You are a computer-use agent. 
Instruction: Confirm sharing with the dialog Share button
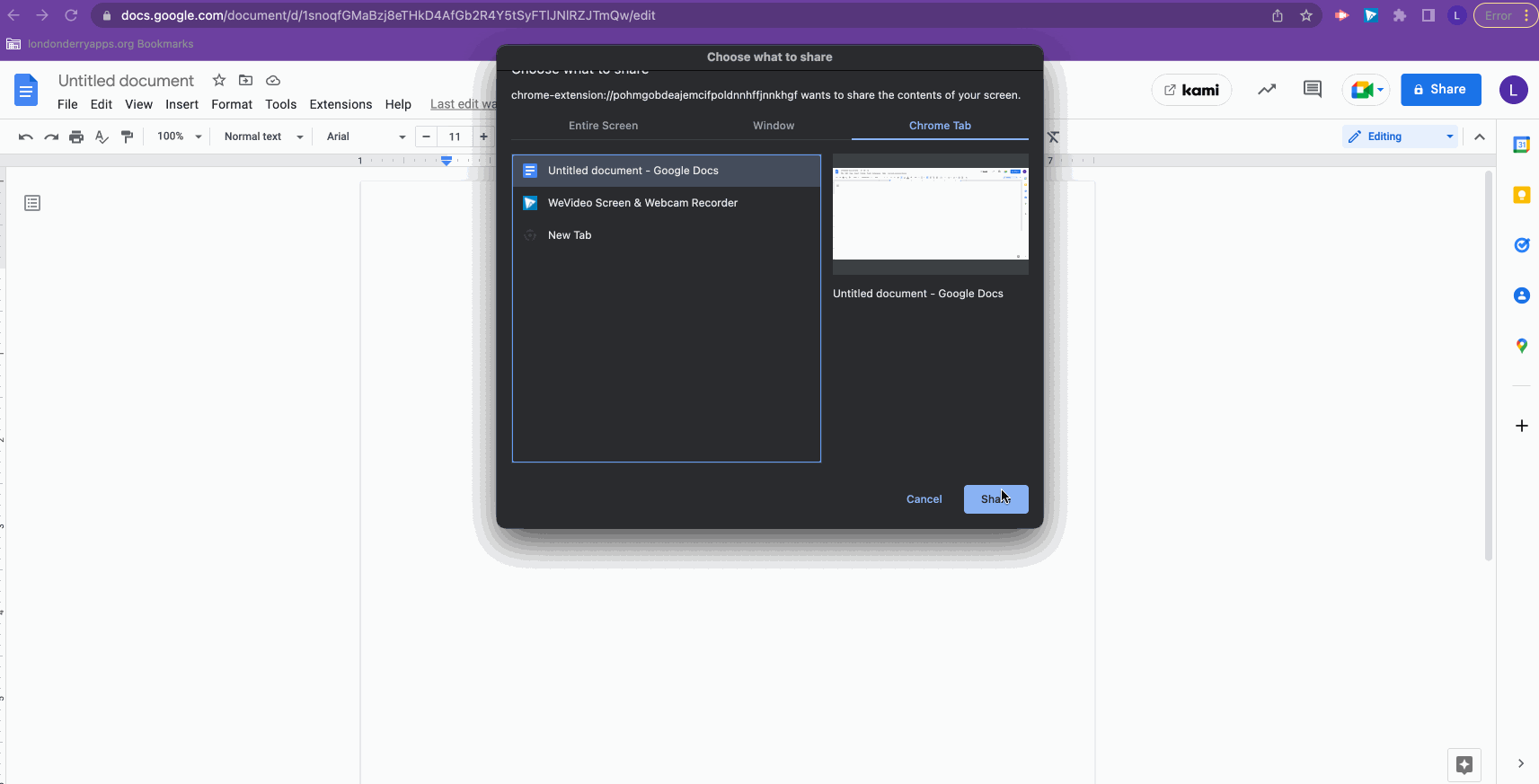coord(995,499)
